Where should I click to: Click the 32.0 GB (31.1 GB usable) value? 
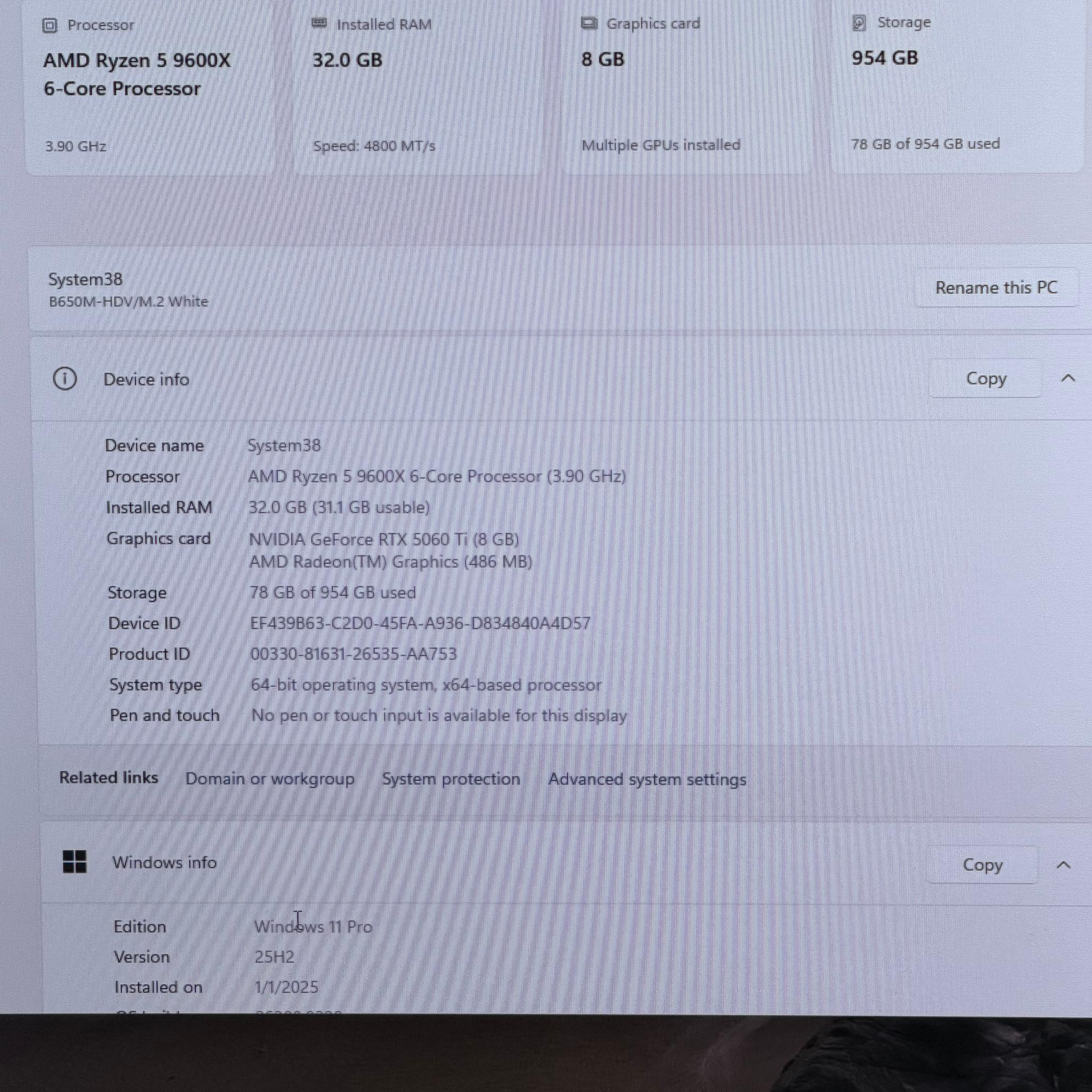[339, 508]
